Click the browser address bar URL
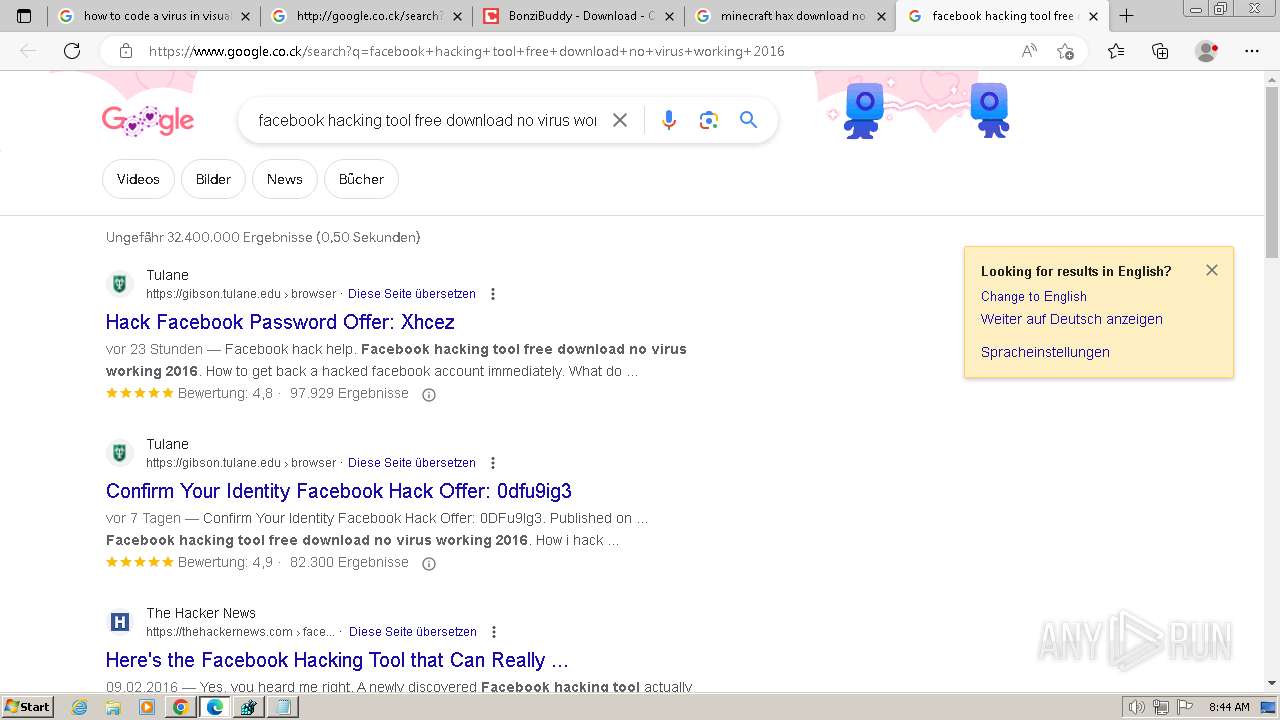Image resolution: width=1280 pixels, height=720 pixels. pos(466,51)
